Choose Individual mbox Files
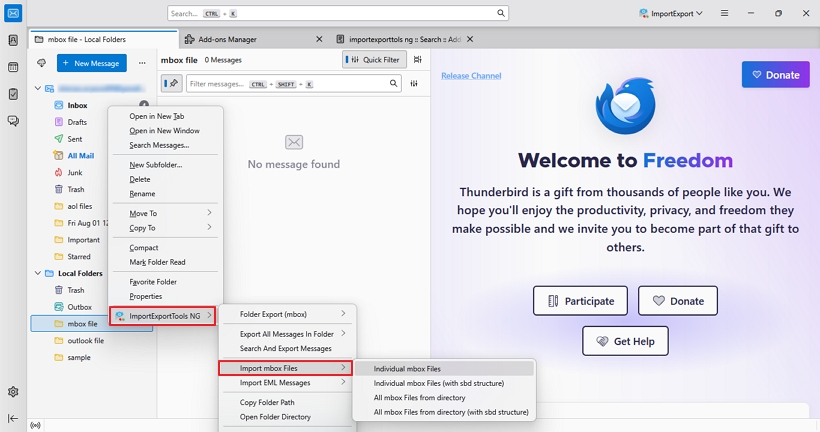Image resolution: width=820 pixels, height=432 pixels. (445, 369)
